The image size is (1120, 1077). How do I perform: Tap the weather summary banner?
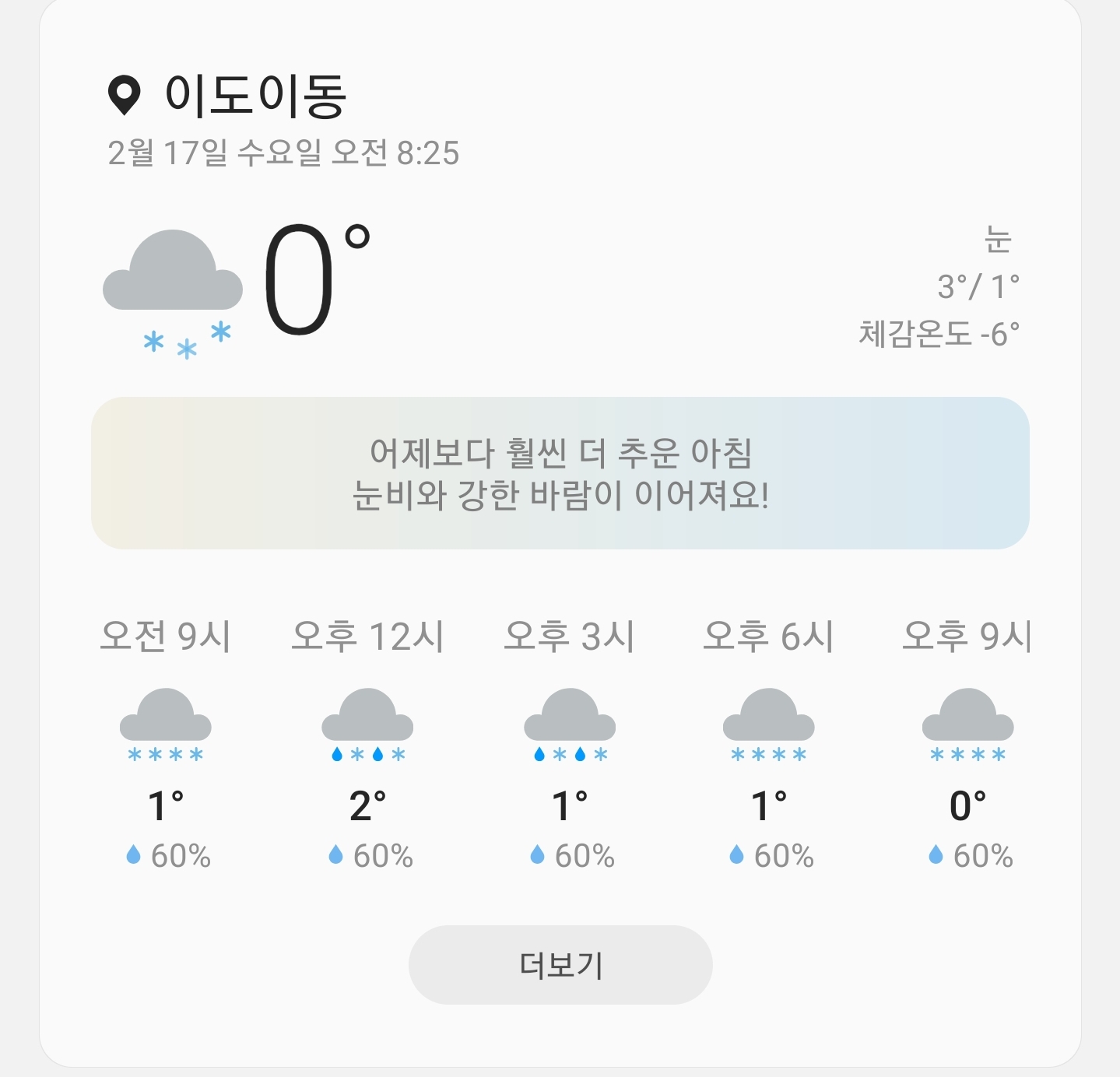click(560, 473)
